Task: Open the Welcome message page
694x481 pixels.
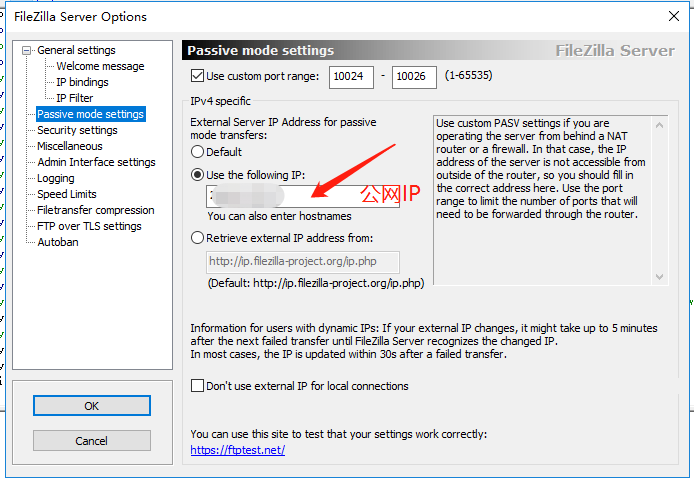Action: click(100, 66)
